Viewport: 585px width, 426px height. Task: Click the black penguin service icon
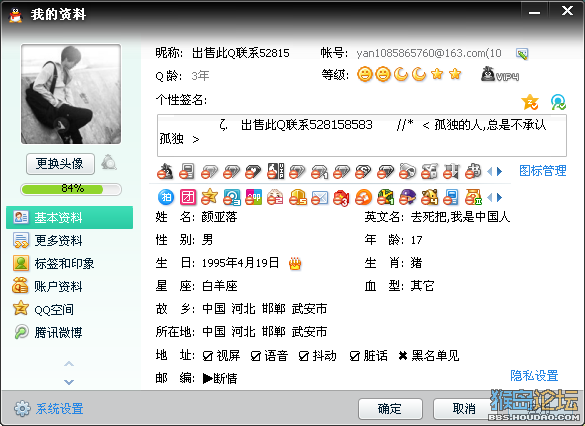165,171
